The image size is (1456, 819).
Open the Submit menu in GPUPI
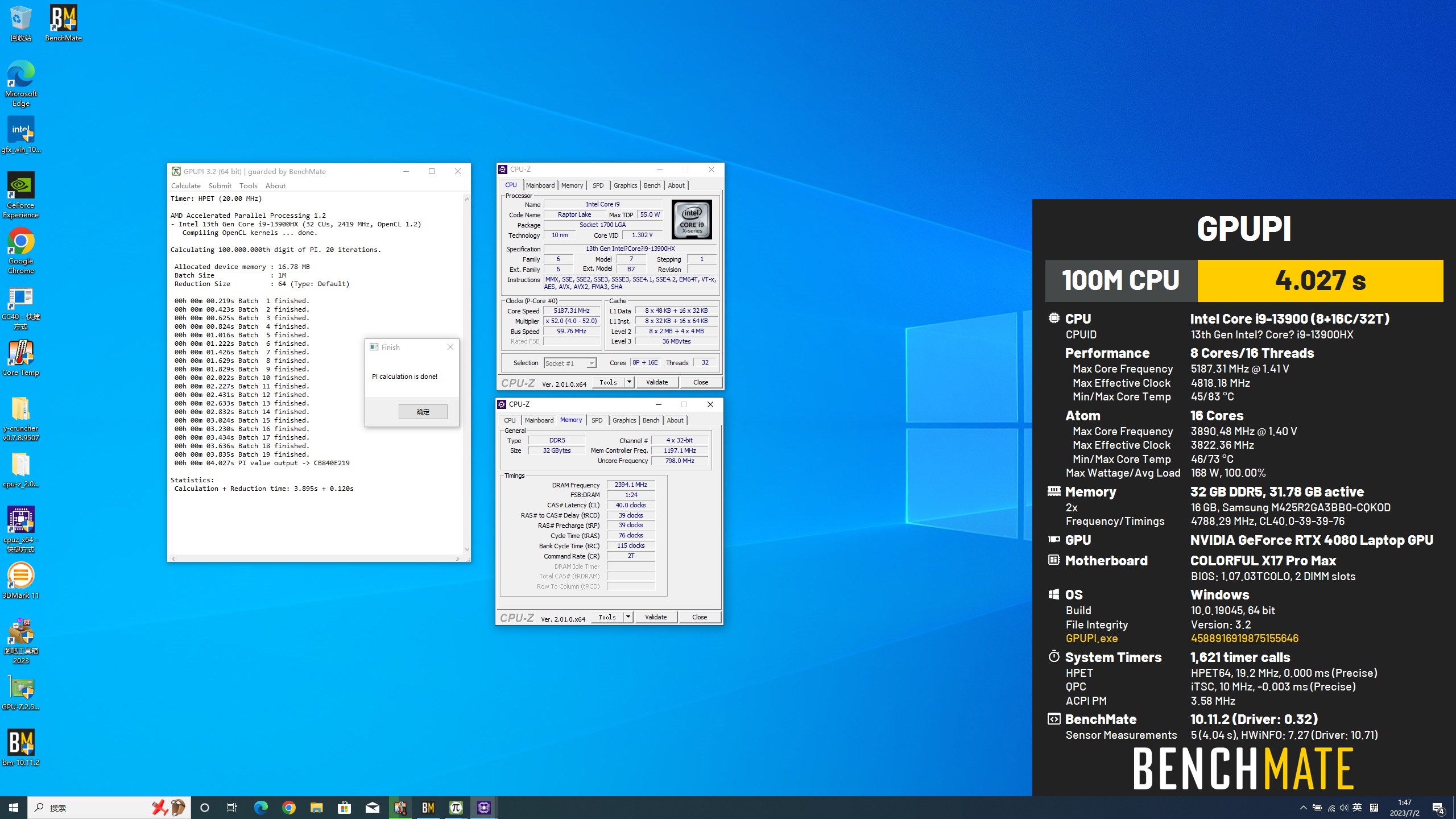point(220,185)
